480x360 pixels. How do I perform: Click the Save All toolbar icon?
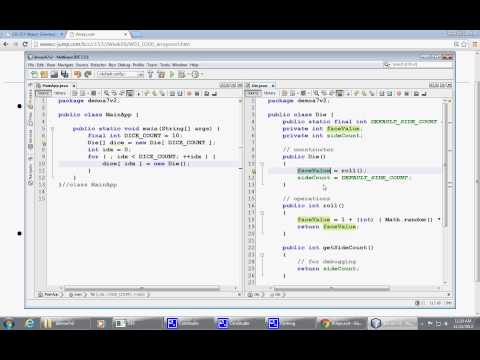pos(64,74)
